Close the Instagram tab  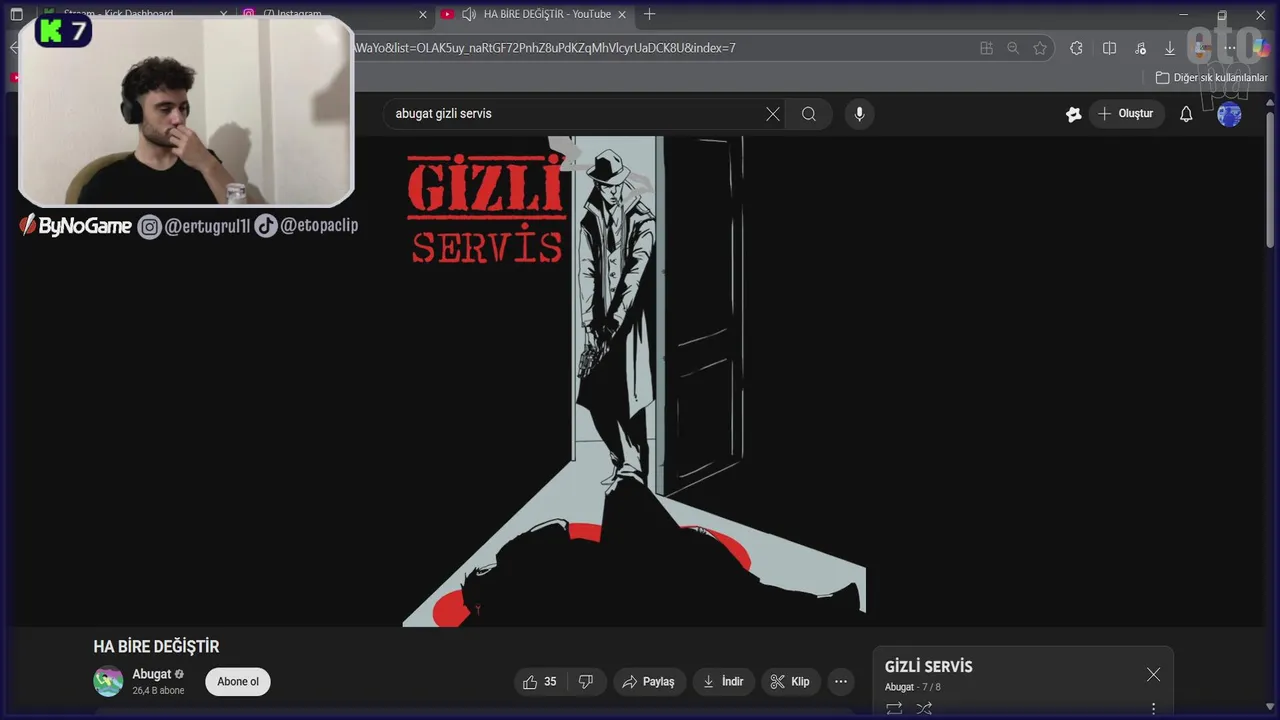pyautogui.click(x=423, y=15)
